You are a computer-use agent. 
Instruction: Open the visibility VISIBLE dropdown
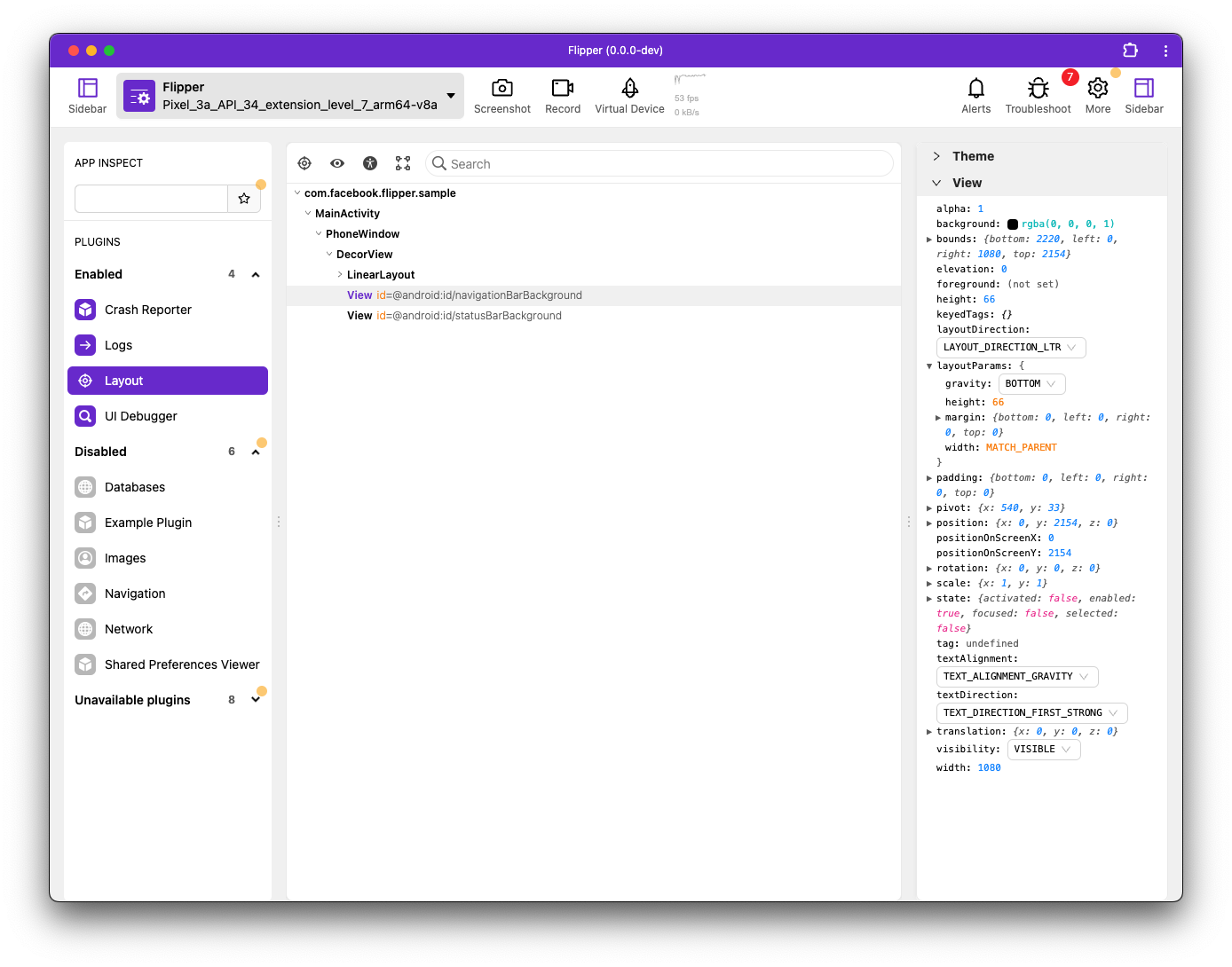coord(1044,750)
